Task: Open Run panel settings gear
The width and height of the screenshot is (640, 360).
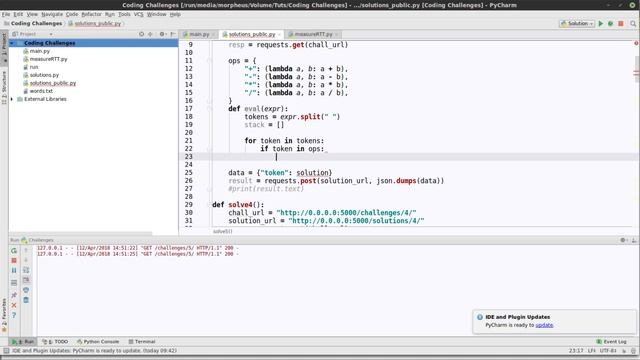Action: pyautogui.click(x=623, y=240)
